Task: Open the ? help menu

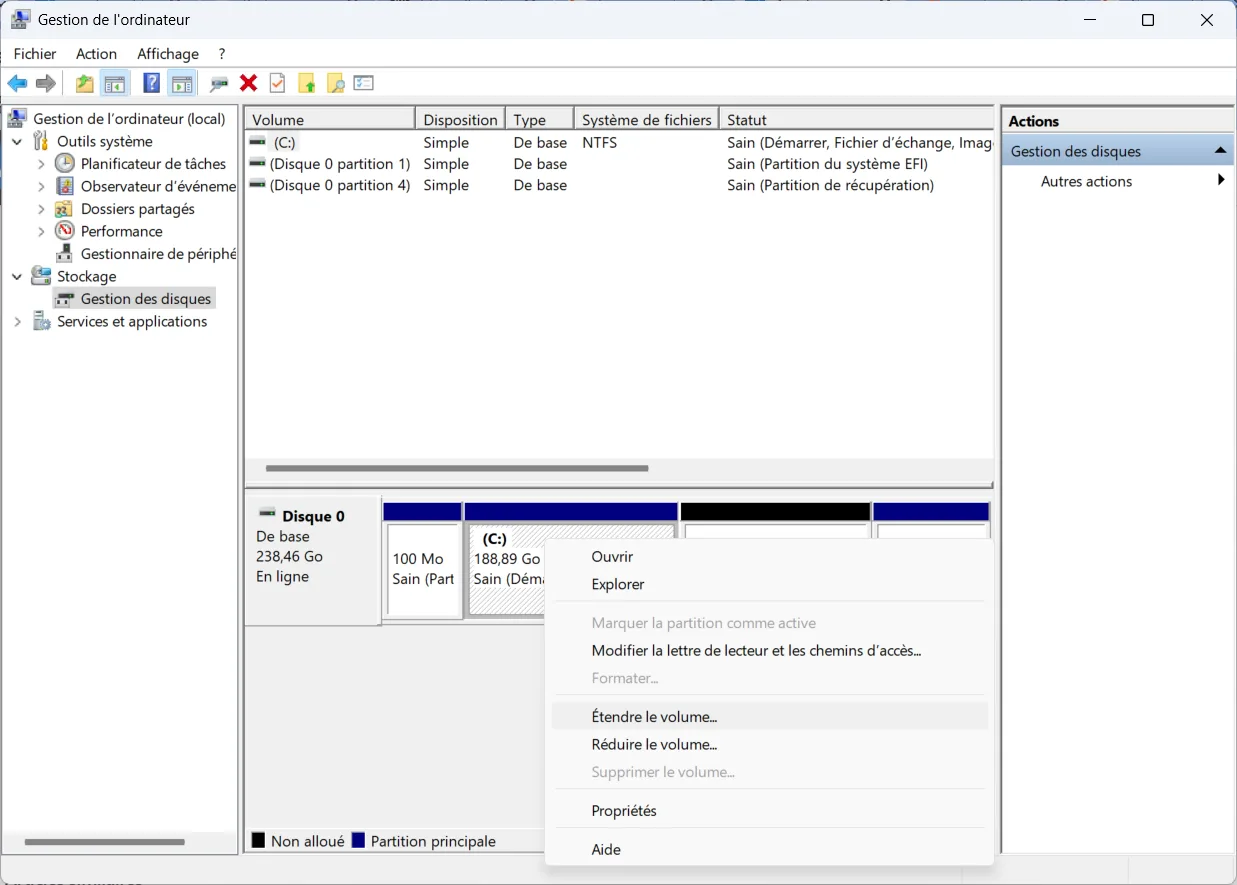Action: [x=222, y=54]
